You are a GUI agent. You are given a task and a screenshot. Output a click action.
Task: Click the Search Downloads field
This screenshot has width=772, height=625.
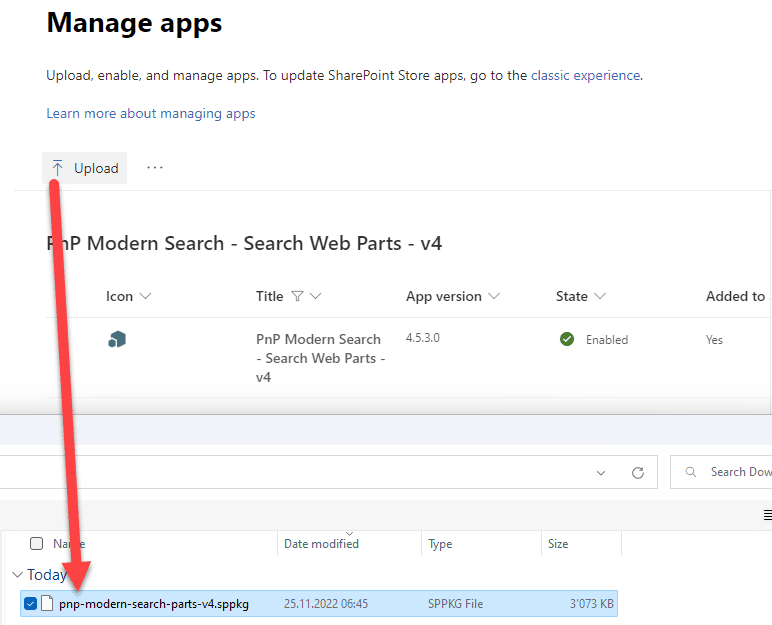(721, 472)
